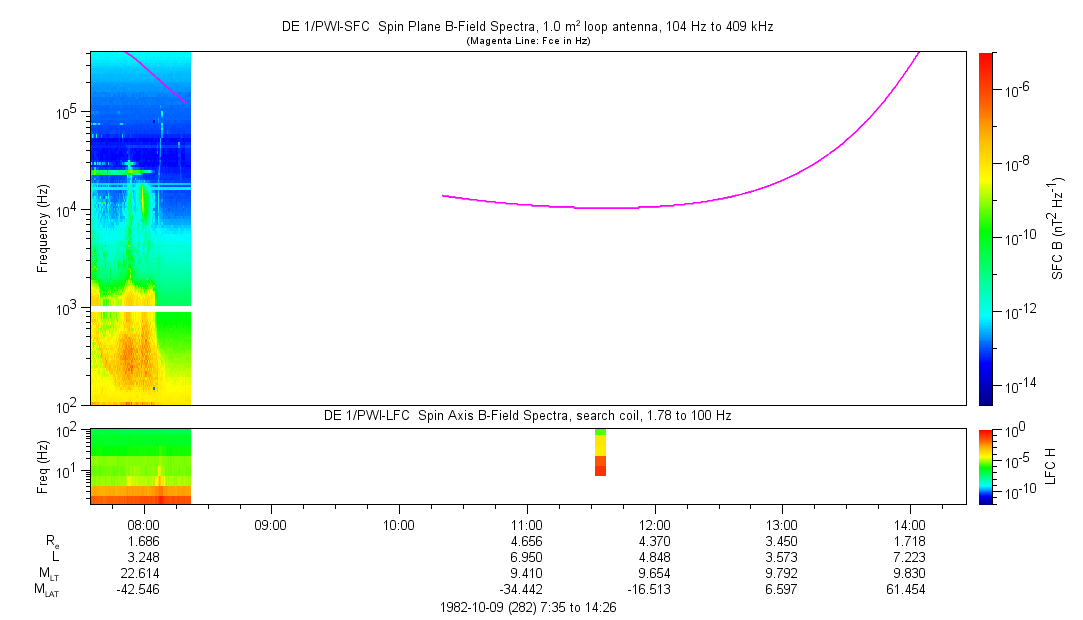The height and width of the screenshot is (620, 1083).
Task: Click the 10^-5 LFC colorbar tick label
Action: point(1019,460)
